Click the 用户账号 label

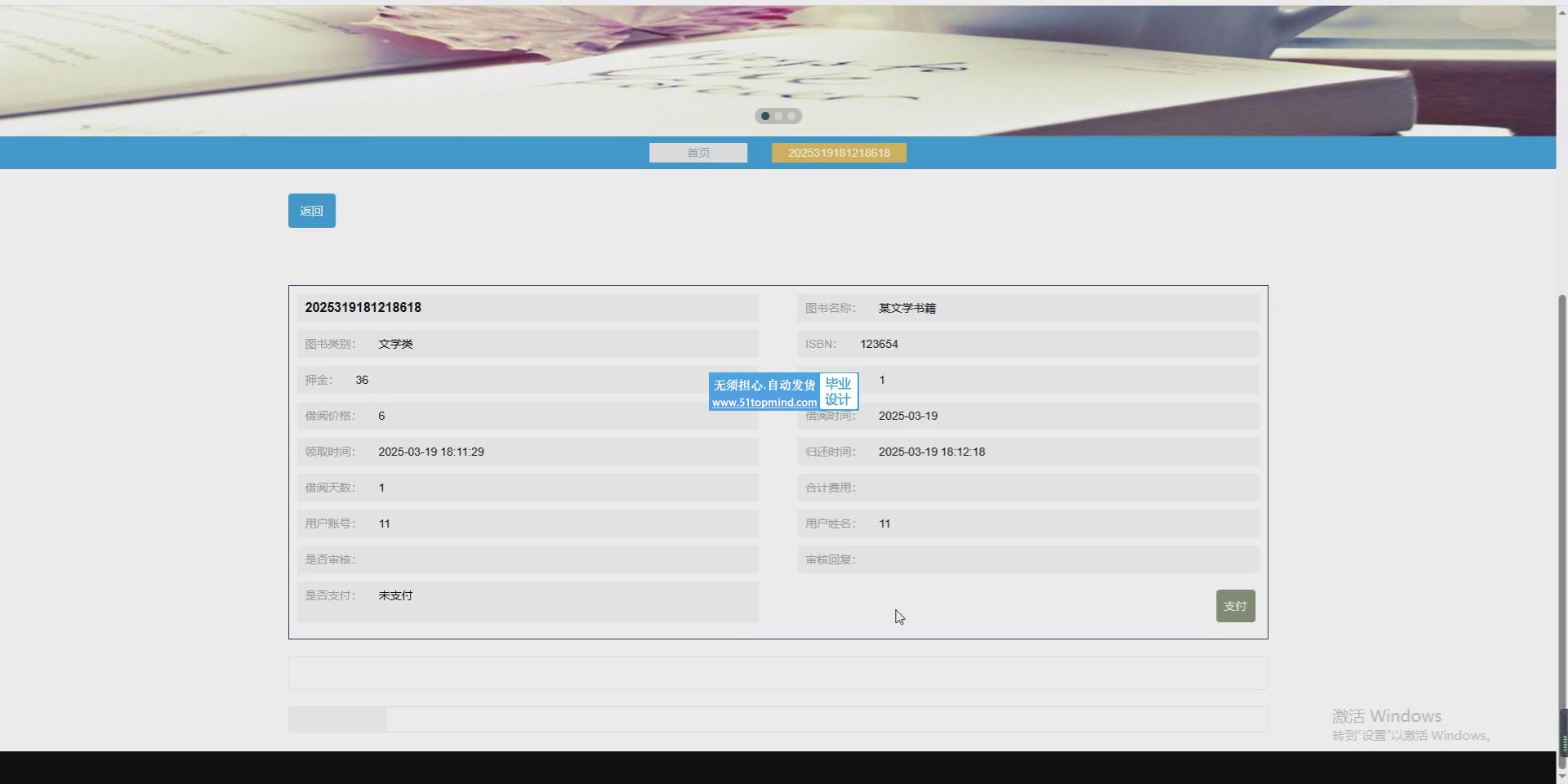point(330,523)
